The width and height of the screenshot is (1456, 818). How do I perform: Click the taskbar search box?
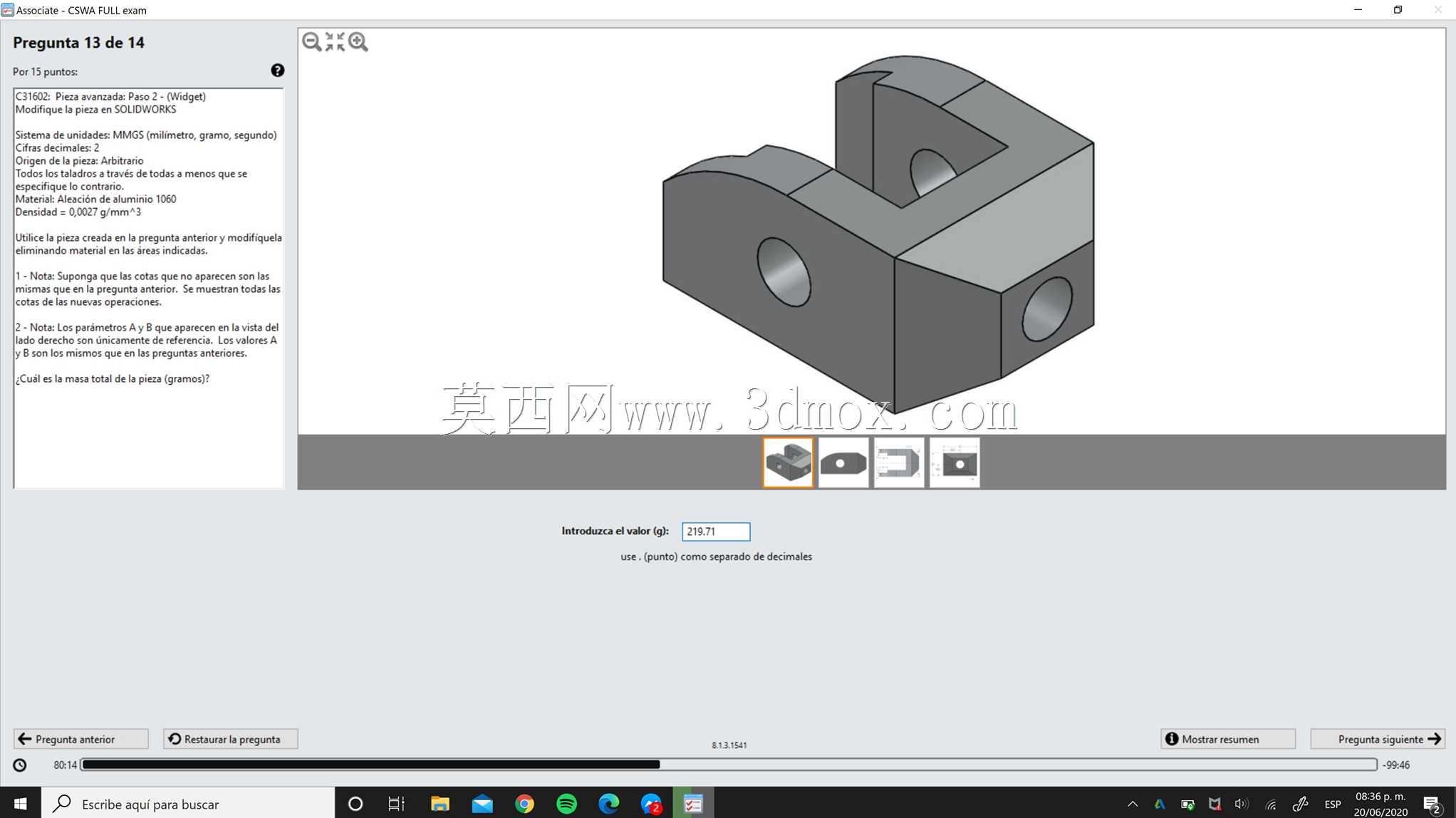188,804
